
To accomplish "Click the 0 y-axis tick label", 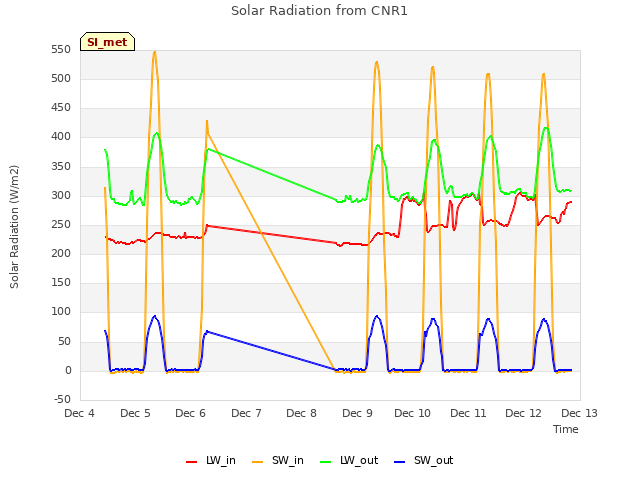I will click(x=68, y=371).
